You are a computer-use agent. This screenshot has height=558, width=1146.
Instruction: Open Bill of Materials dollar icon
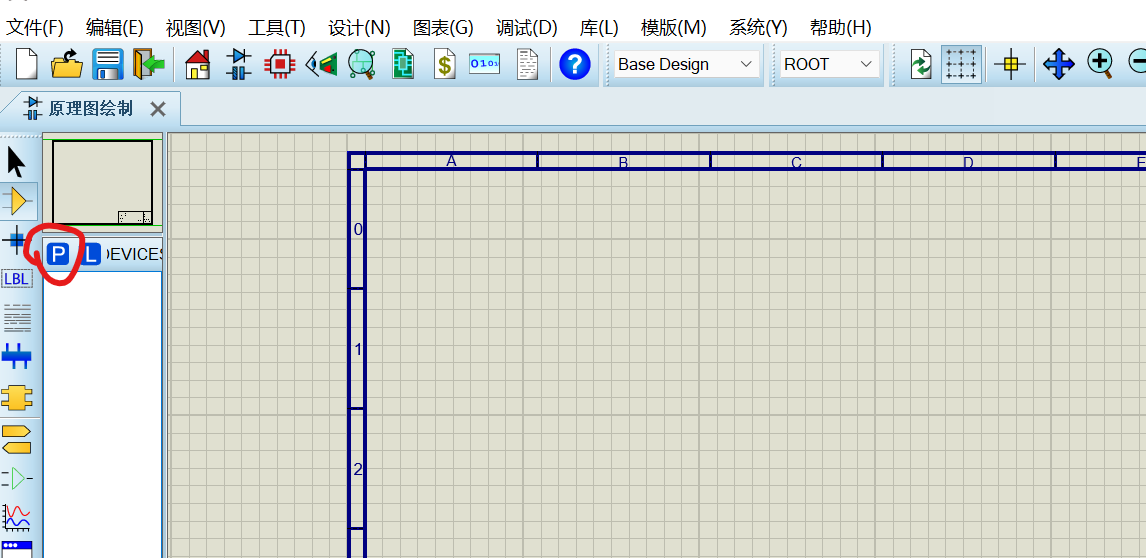[x=444, y=64]
